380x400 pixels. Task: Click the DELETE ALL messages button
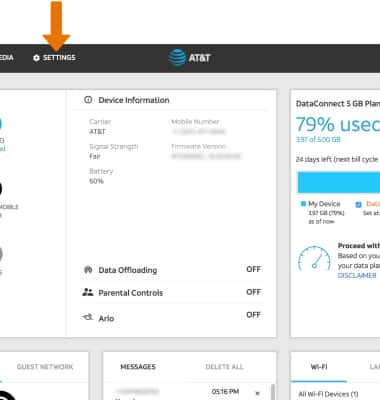click(x=224, y=367)
